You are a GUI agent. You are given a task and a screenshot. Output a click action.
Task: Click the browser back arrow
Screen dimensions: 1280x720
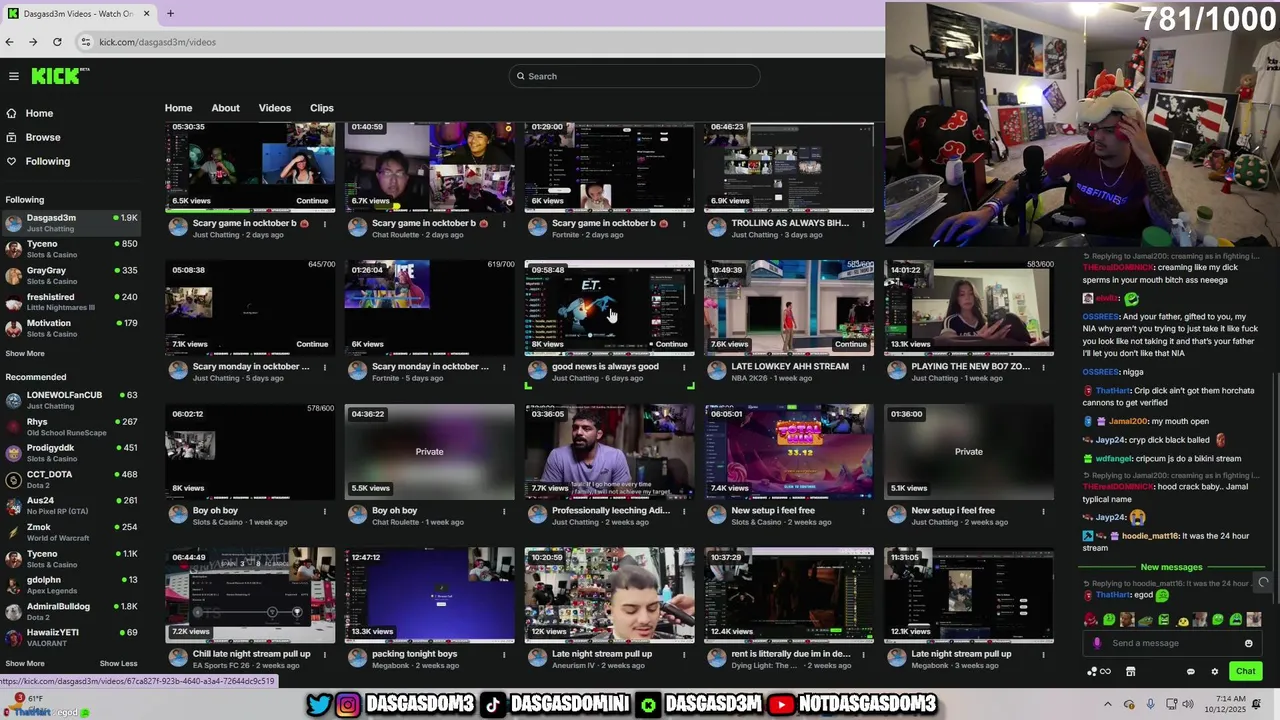tap(9, 42)
